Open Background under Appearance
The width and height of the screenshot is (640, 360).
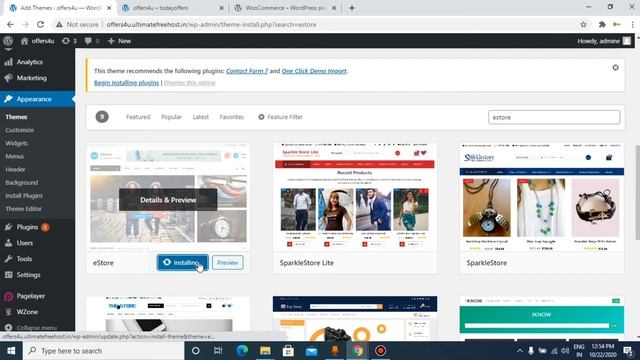tap(22, 182)
